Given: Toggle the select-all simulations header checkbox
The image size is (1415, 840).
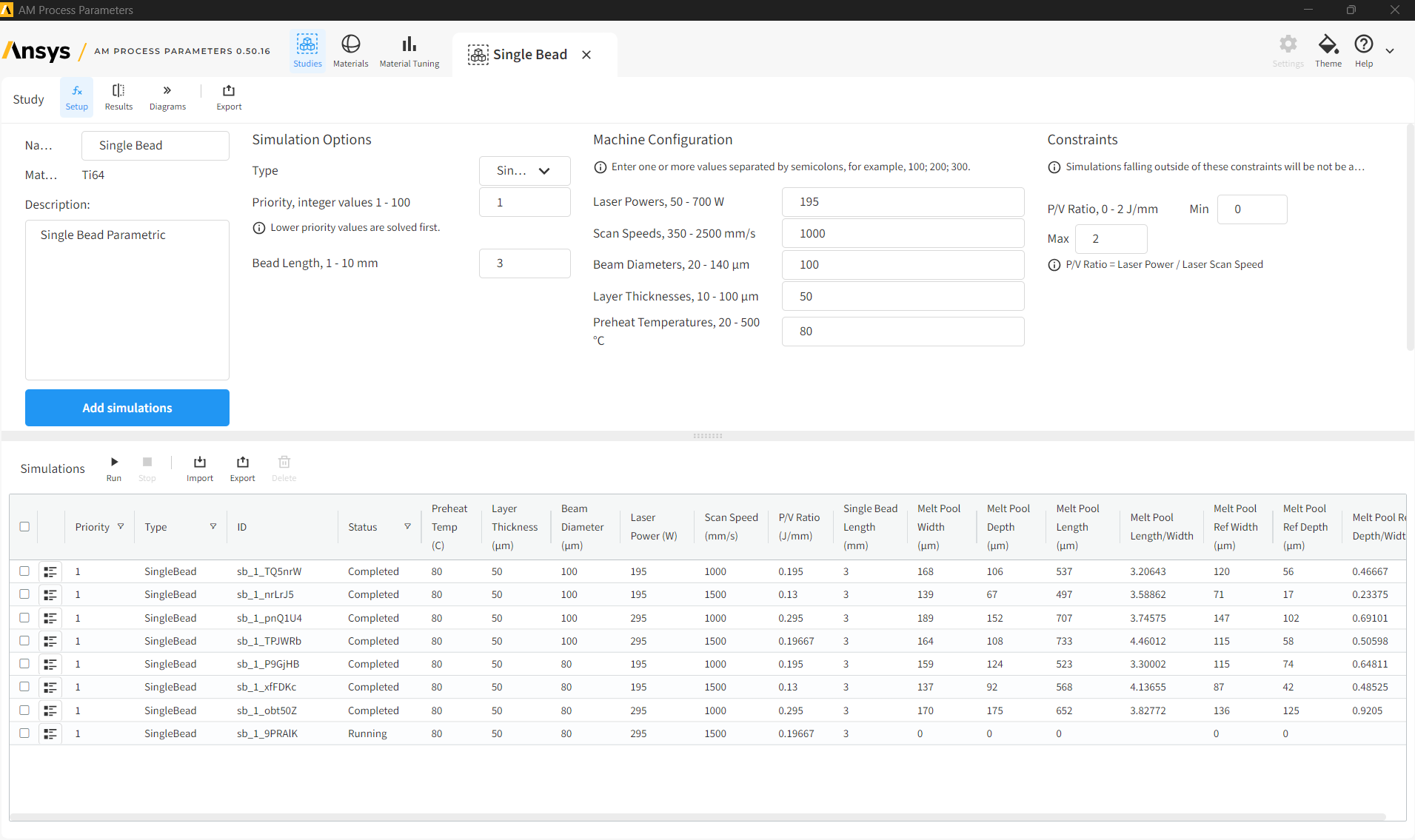Looking at the screenshot, I should click(x=24, y=527).
